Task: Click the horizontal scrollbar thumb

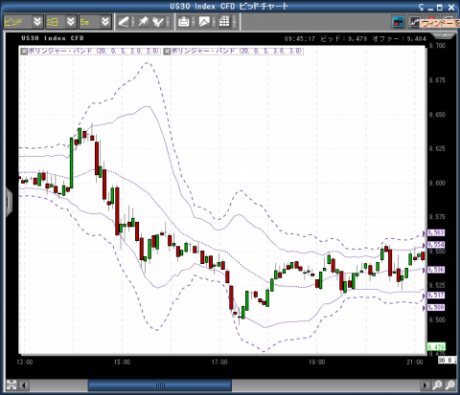Action: click(x=160, y=385)
